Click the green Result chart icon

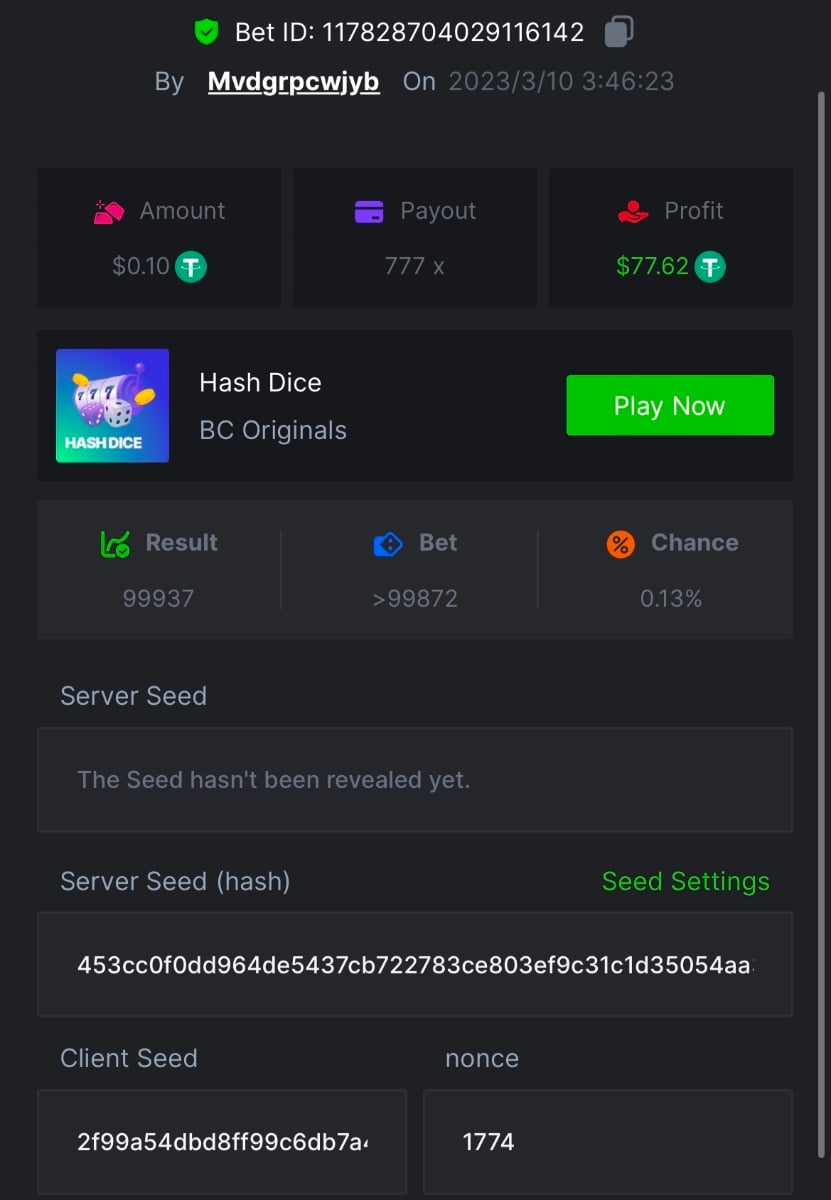[115, 543]
